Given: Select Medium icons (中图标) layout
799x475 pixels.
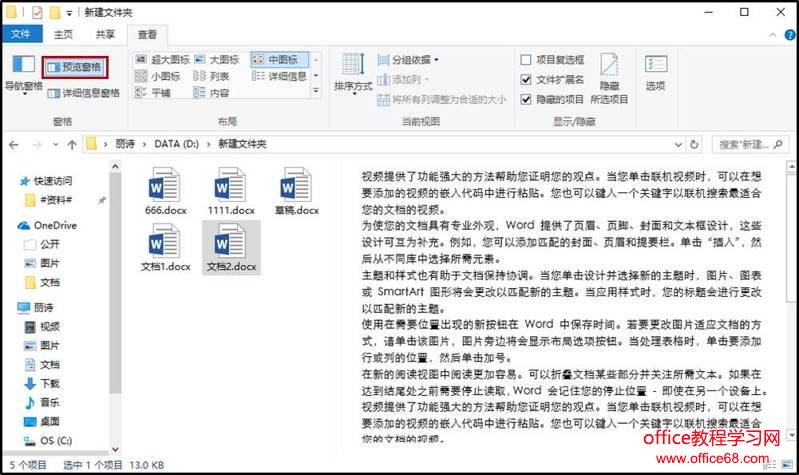Looking at the screenshot, I should click(x=279, y=60).
